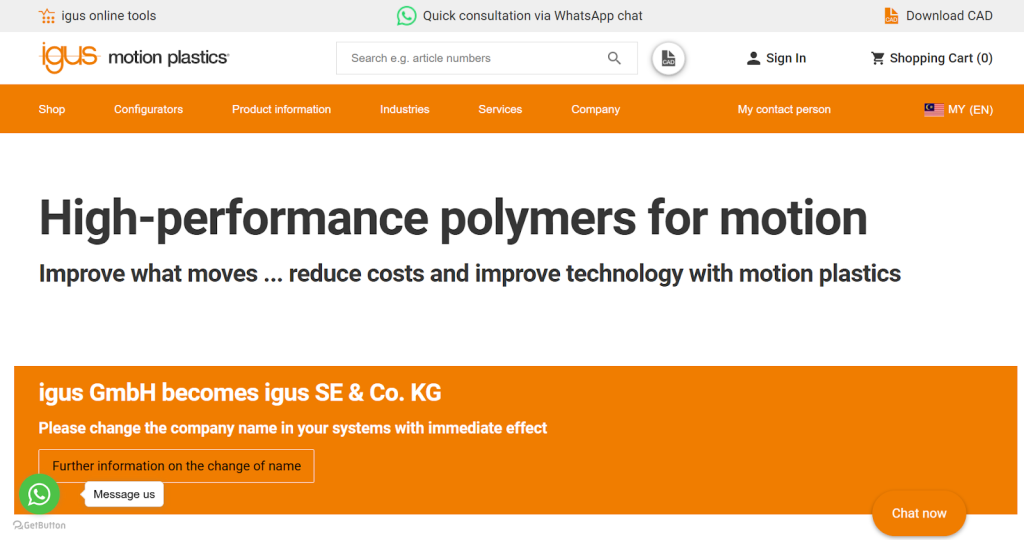Click the shopping cart icon
The height and width of the screenshot is (540, 1024).
pos(878,58)
